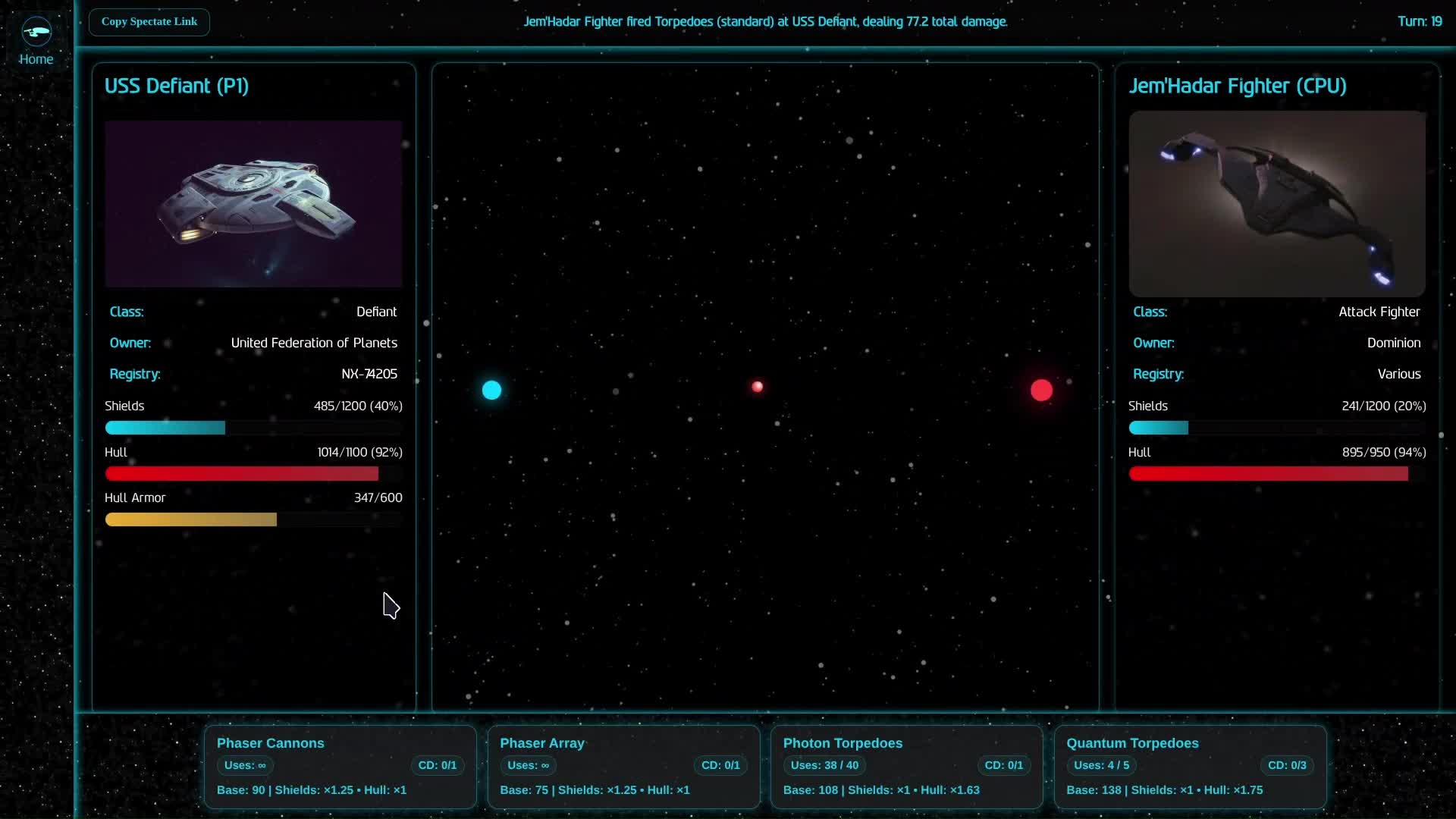Viewport: 1456px width, 819px height.
Task: Click the 'Defiant' class value
Action: click(x=376, y=312)
